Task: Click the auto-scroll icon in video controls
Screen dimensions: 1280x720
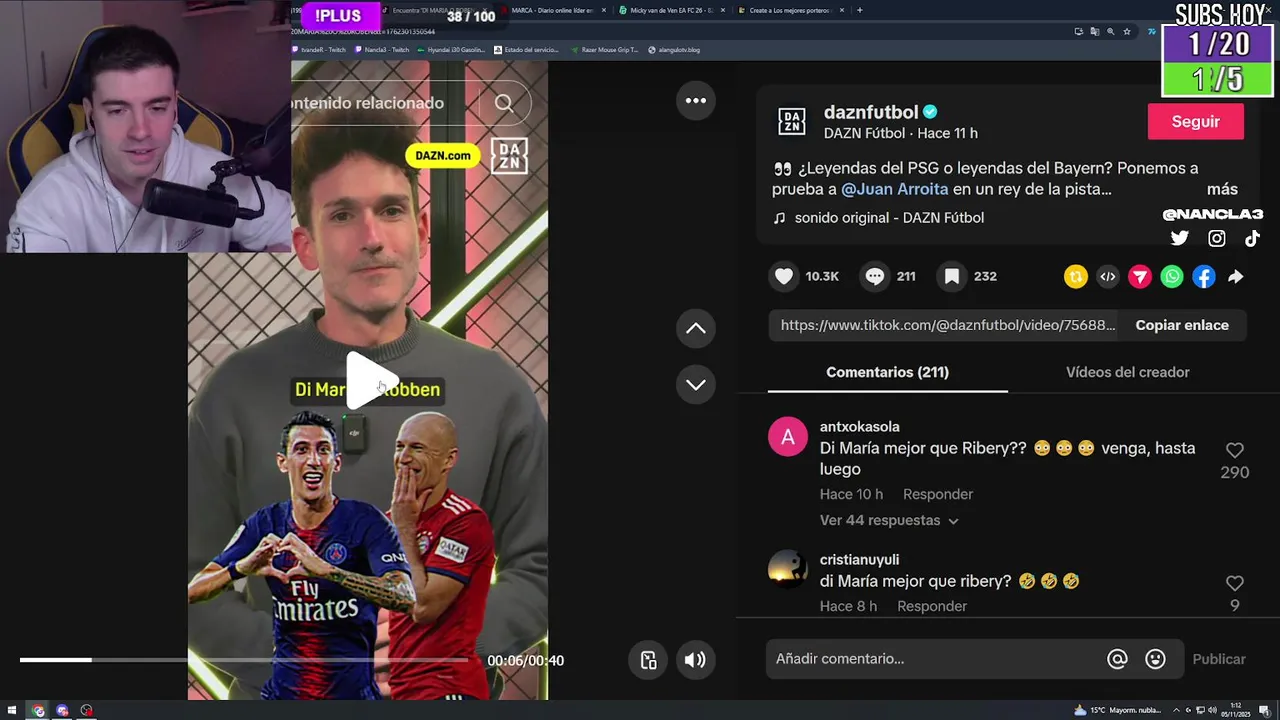Action: (x=648, y=660)
